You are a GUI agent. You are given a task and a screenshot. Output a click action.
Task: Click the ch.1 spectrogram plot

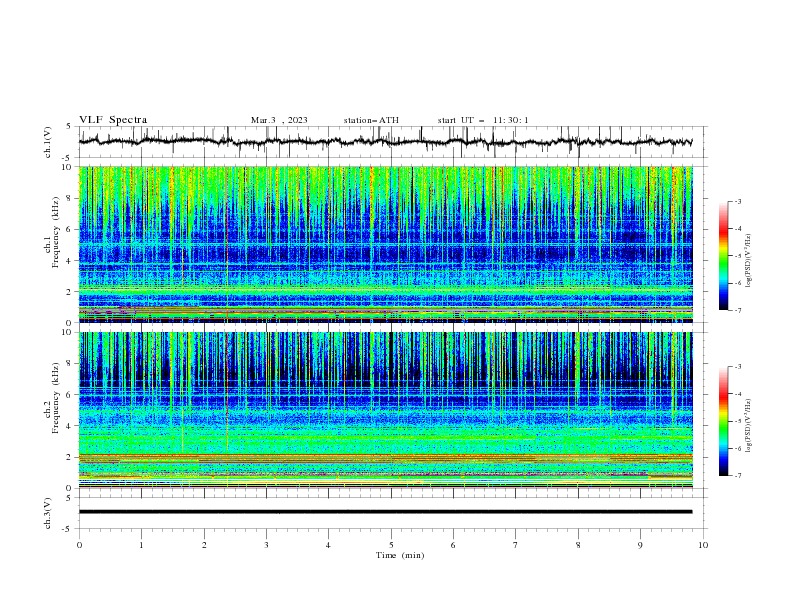coord(385,244)
